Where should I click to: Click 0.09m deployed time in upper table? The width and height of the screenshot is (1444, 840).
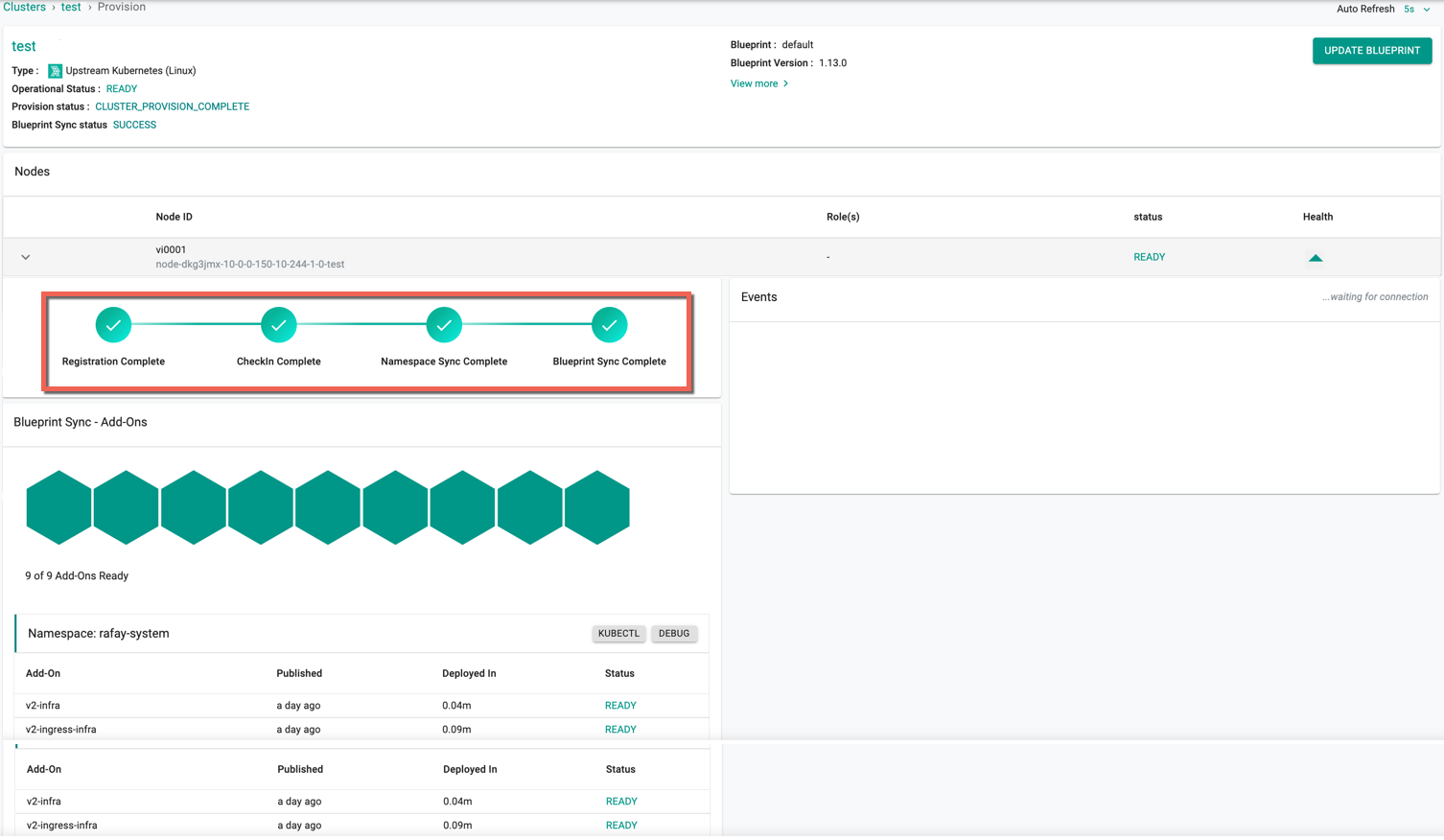[456, 730]
